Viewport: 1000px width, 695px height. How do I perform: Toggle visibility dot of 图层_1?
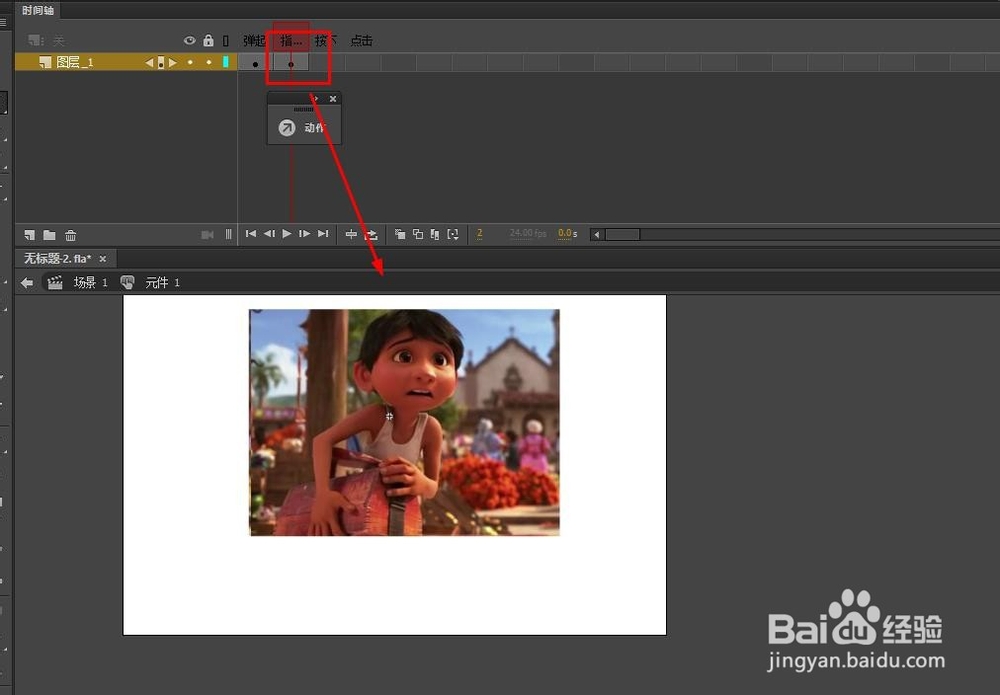pyautogui.click(x=190, y=62)
